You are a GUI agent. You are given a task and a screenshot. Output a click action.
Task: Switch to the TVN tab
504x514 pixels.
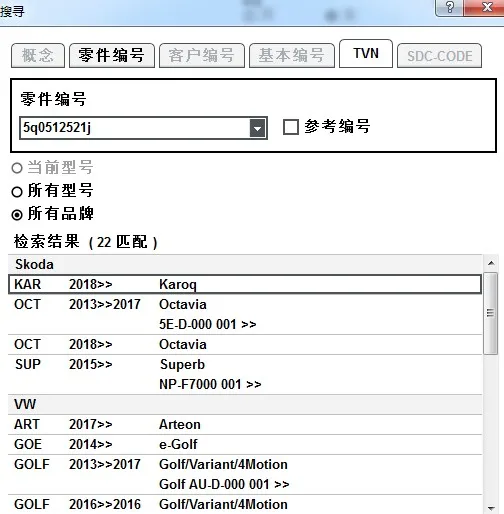[366, 53]
